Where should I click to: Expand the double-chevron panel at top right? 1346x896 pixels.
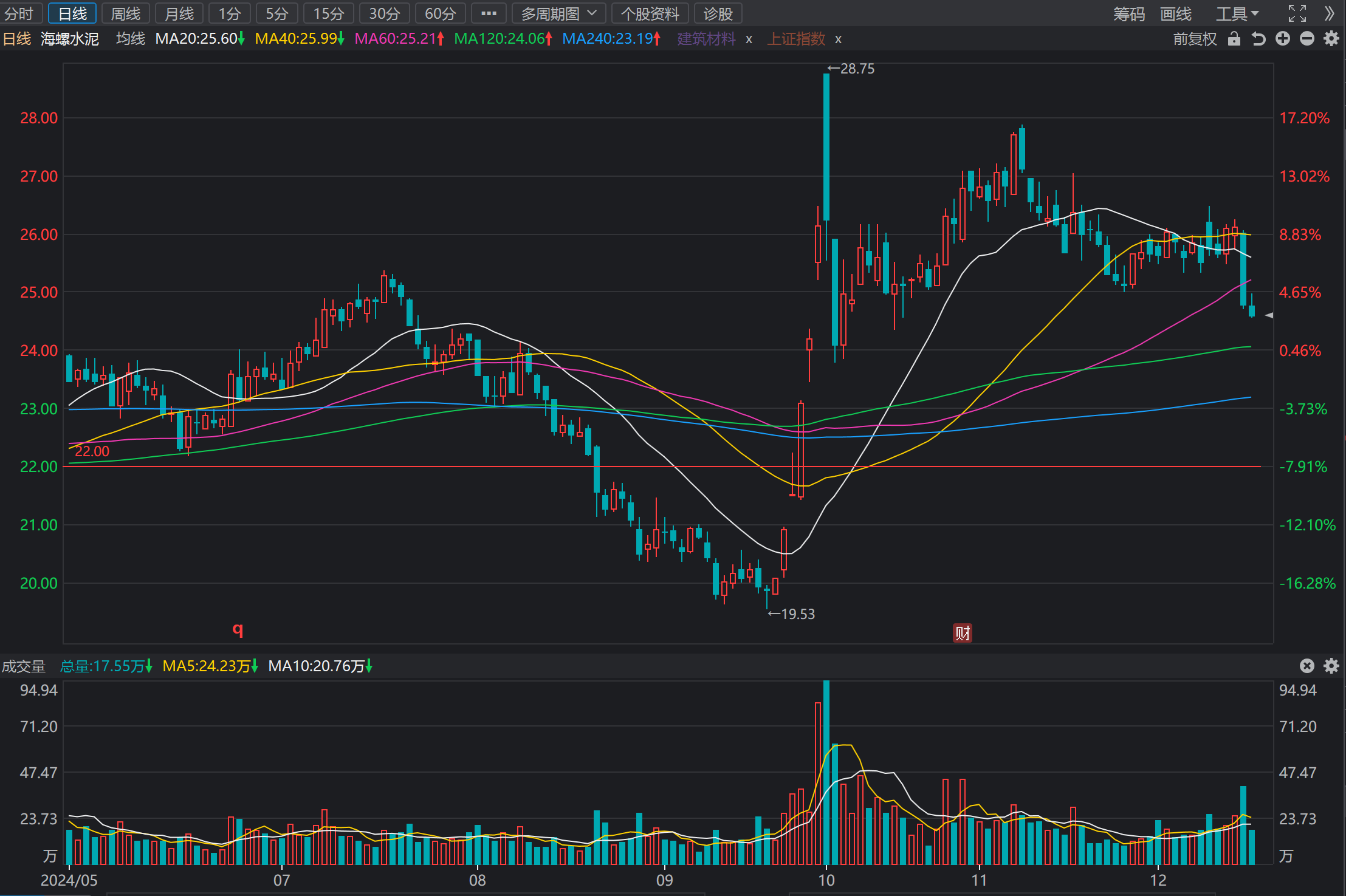click(x=1330, y=13)
